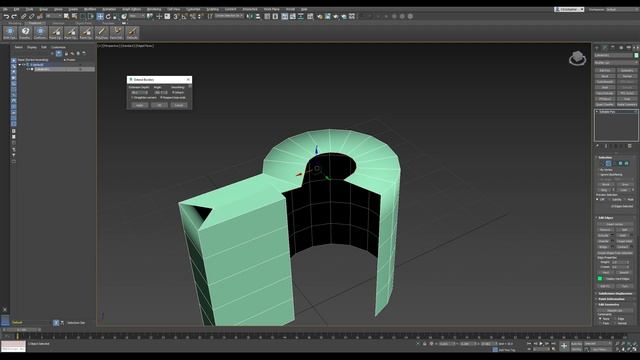This screenshot has height=360, width=640.
Task: Open the user sign-in dropdown
Action: [x=569, y=9]
